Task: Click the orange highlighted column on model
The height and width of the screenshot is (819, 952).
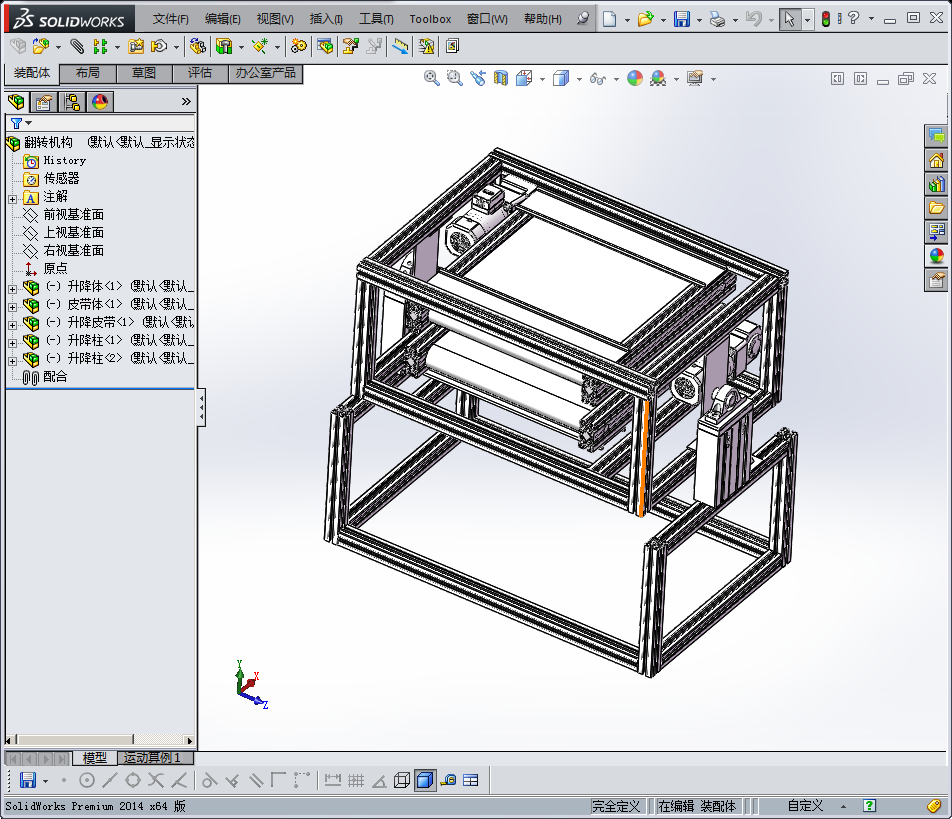Action: [x=645, y=457]
